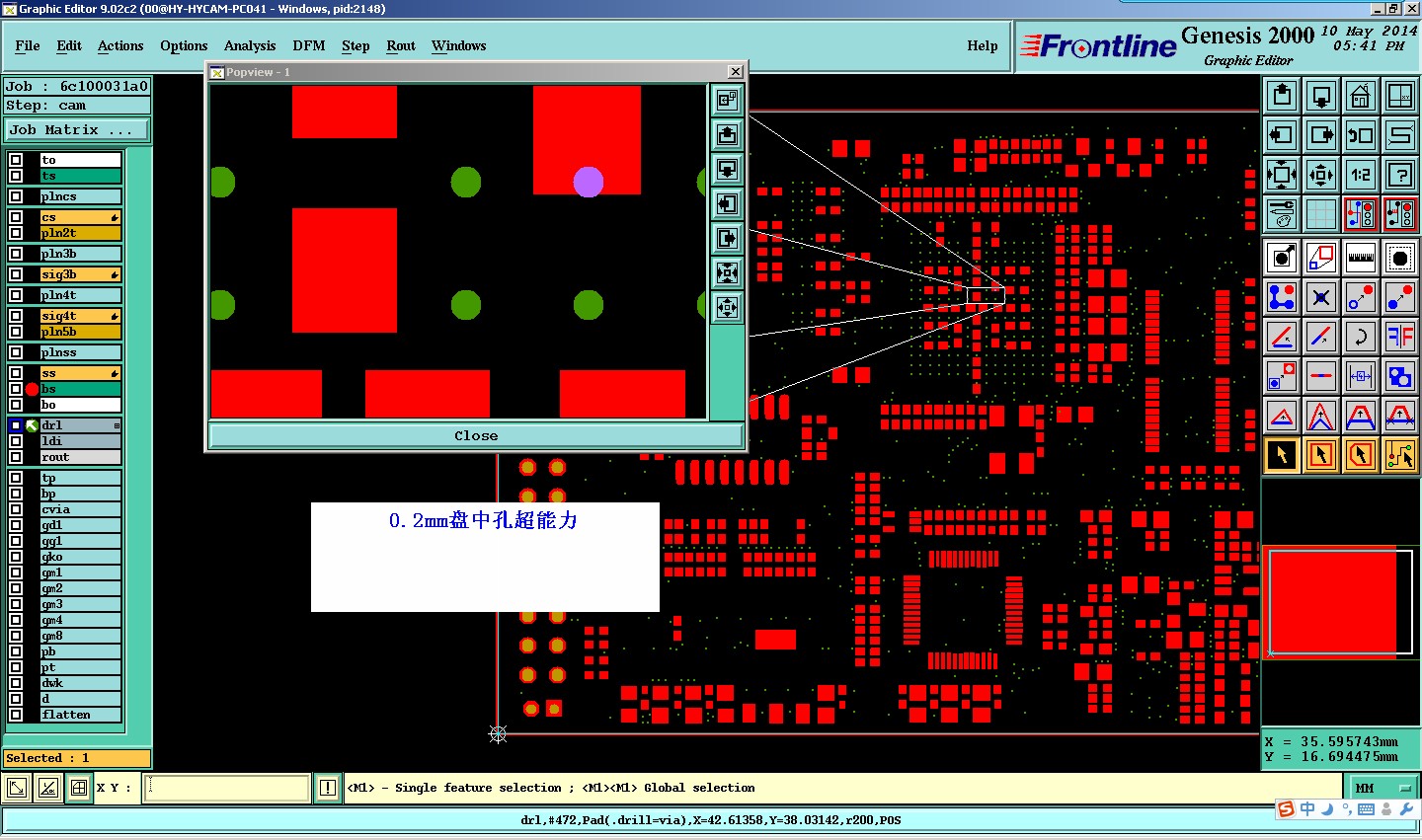Toggle the checkbox for layer rout
Image resolution: width=1422 pixels, height=840 pixels.
pos(16,457)
